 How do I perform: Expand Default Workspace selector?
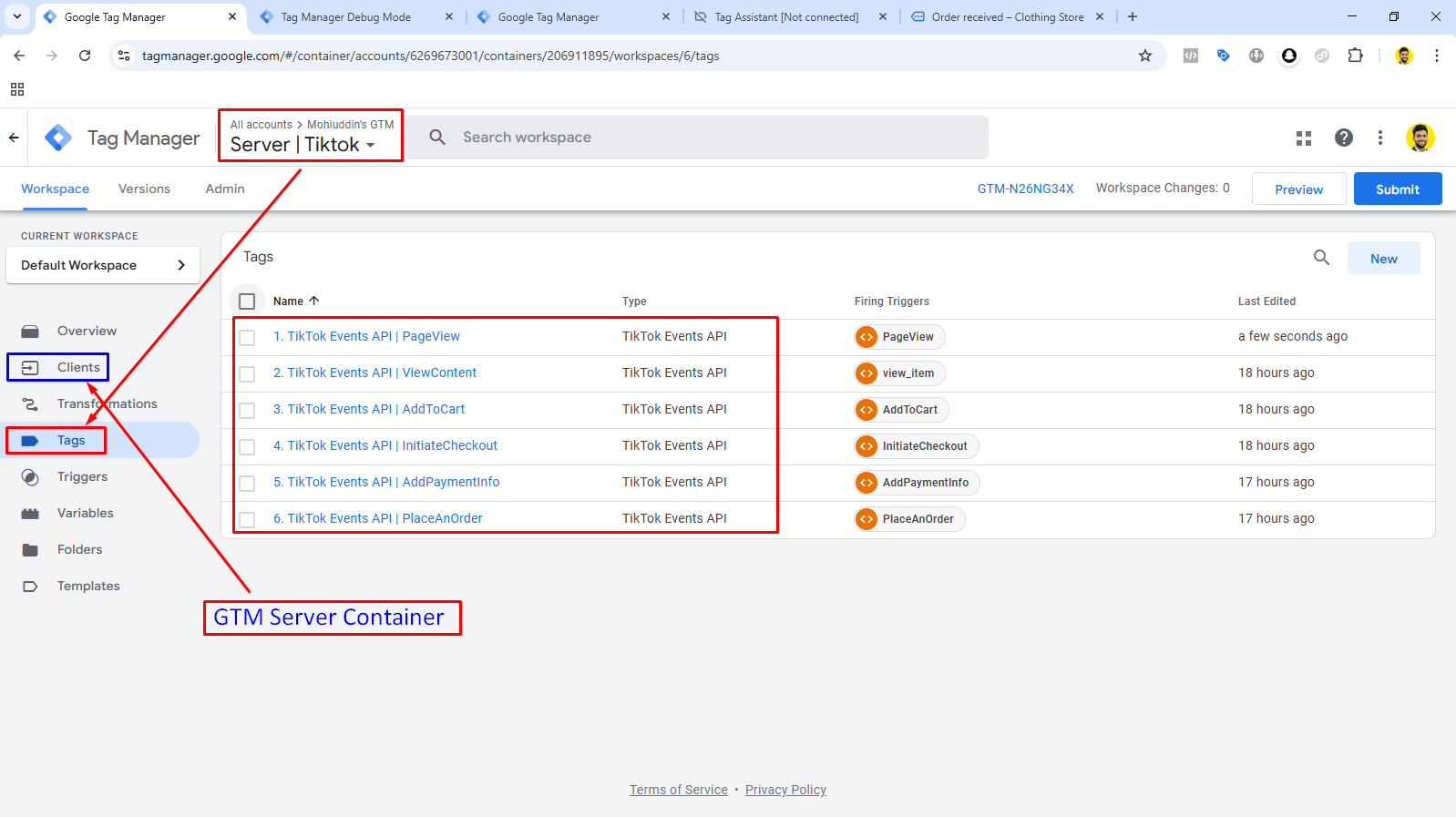click(x=103, y=265)
